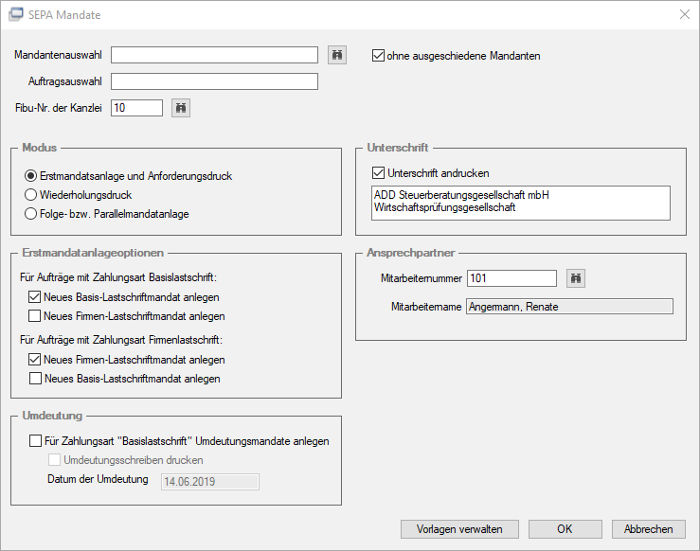Click the 'Für Aufträge mit Zahlungsart Firmenlastschrift:' text
Viewport: 700px width, 551px height.
tap(121, 340)
